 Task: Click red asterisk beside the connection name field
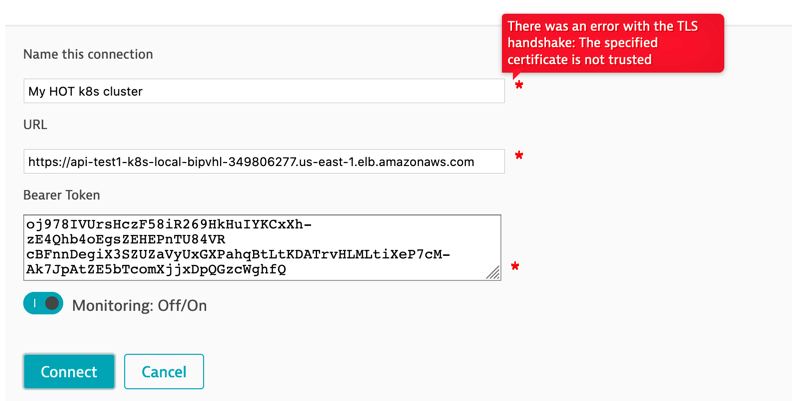[519, 86]
